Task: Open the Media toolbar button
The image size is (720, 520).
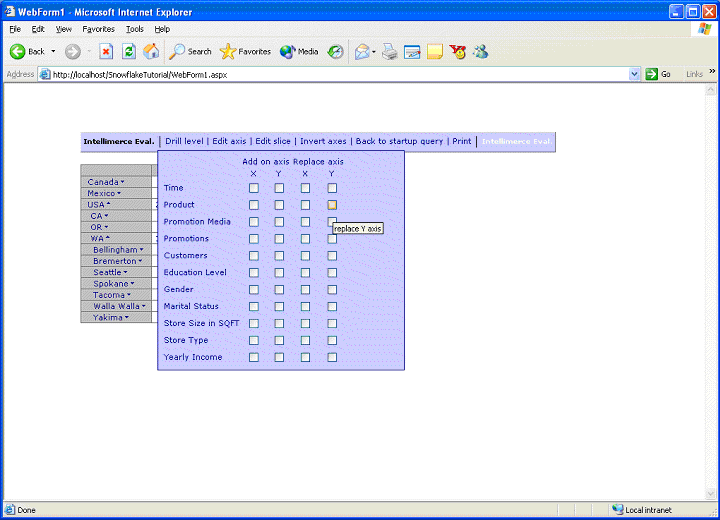Action: point(299,51)
